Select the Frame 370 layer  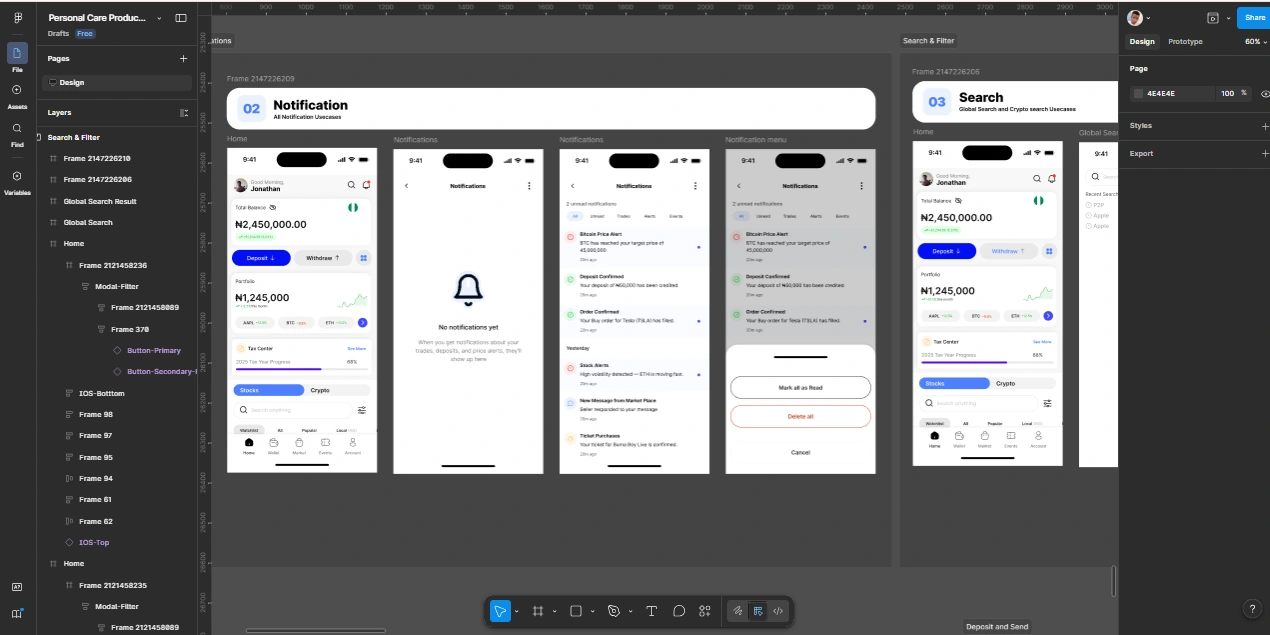point(130,329)
